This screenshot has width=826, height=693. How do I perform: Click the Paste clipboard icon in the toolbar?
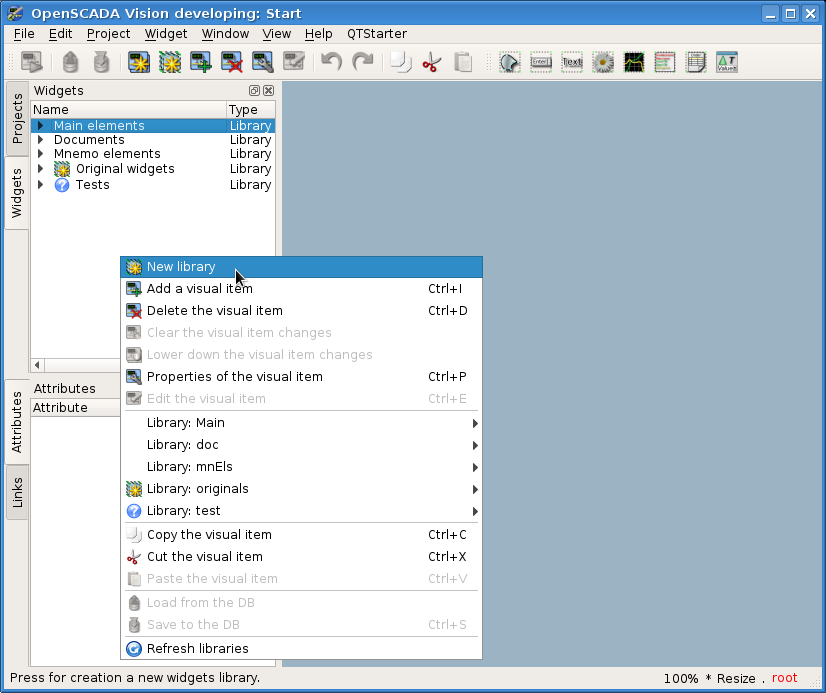[463, 62]
